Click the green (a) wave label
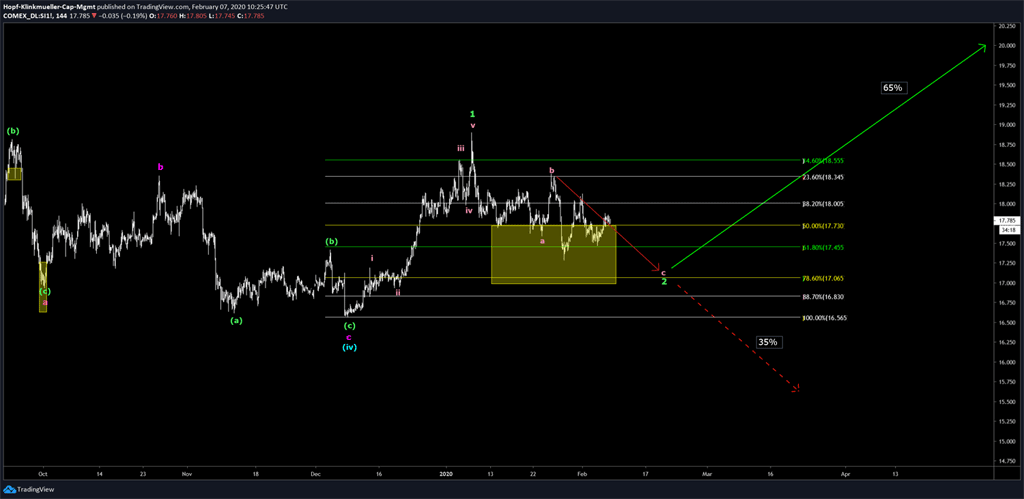This screenshot has width=1024, height=499. coord(236,320)
